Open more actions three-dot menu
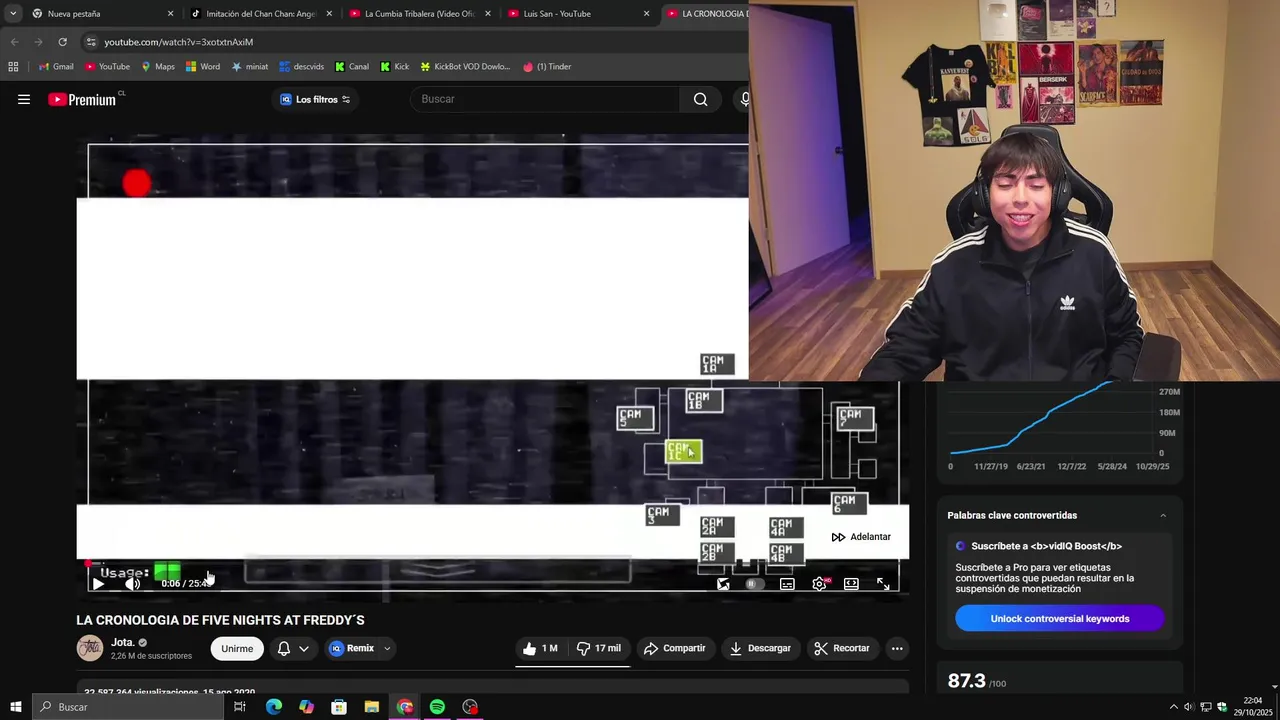 pyautogui.click(x=897, y=648)
